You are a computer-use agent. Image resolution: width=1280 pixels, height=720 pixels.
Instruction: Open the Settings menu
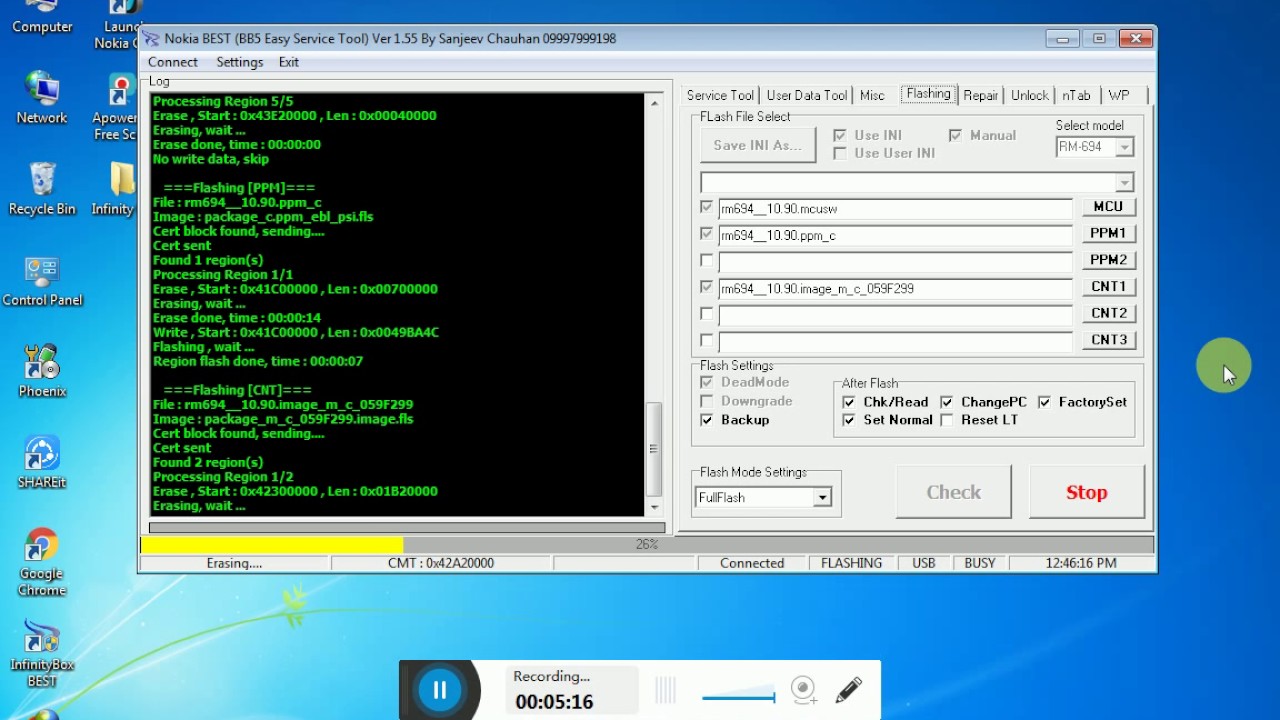click(240, 62)
